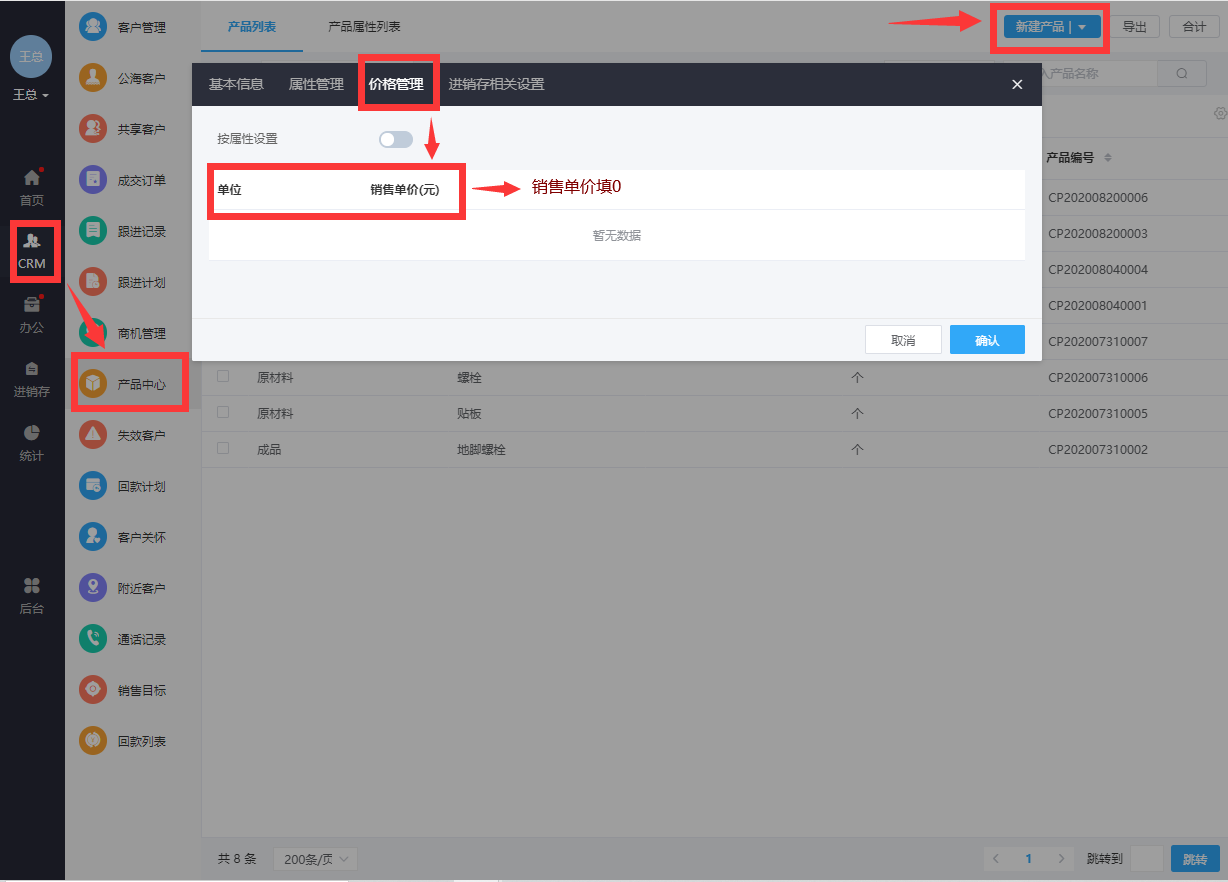Image resolution: width=1228 pixels, height=882 pixels.
Task: Go to next page arrow
Action: 1060,859
